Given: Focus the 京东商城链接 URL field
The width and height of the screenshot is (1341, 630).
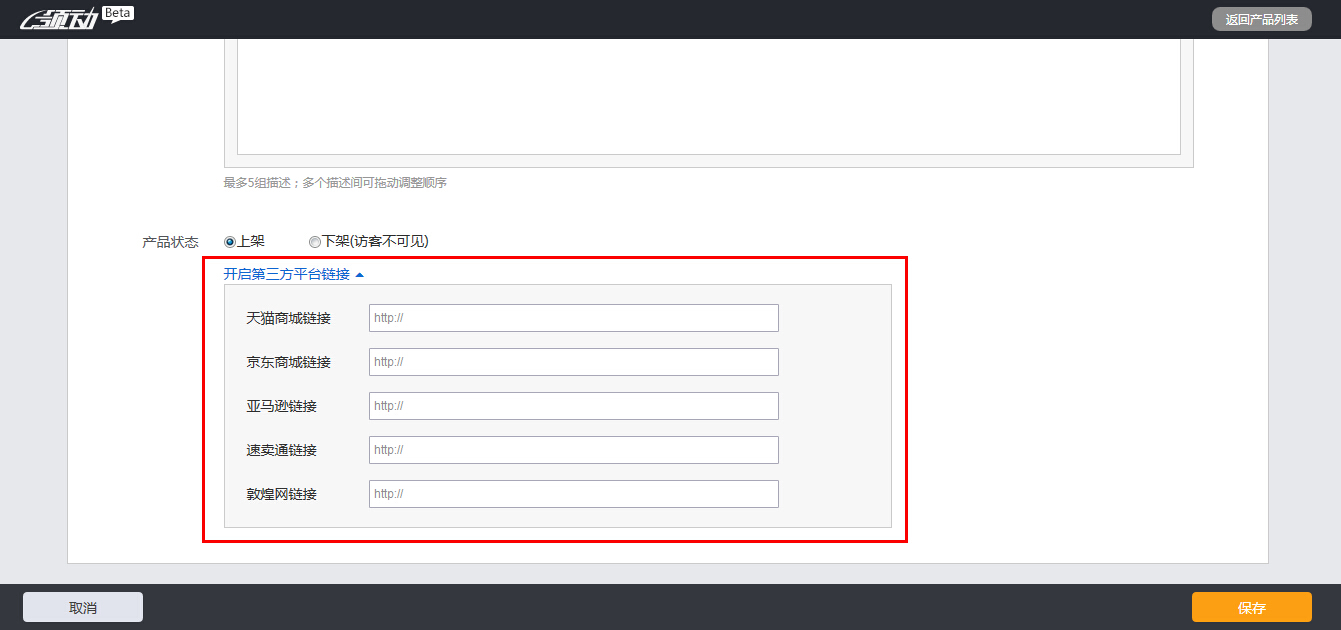Looking at the screenshot, I should tap(573, 362).
